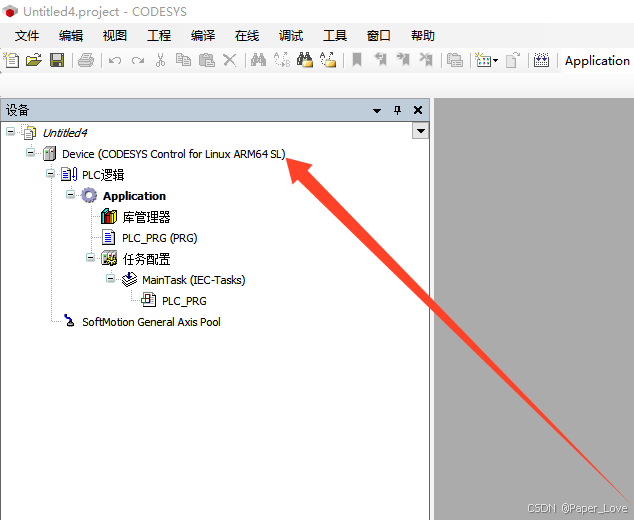The height and width of the screenshot is (520, 634).
Task: Click the Clear bookmarks icon
Action: (x=426, y=60)
